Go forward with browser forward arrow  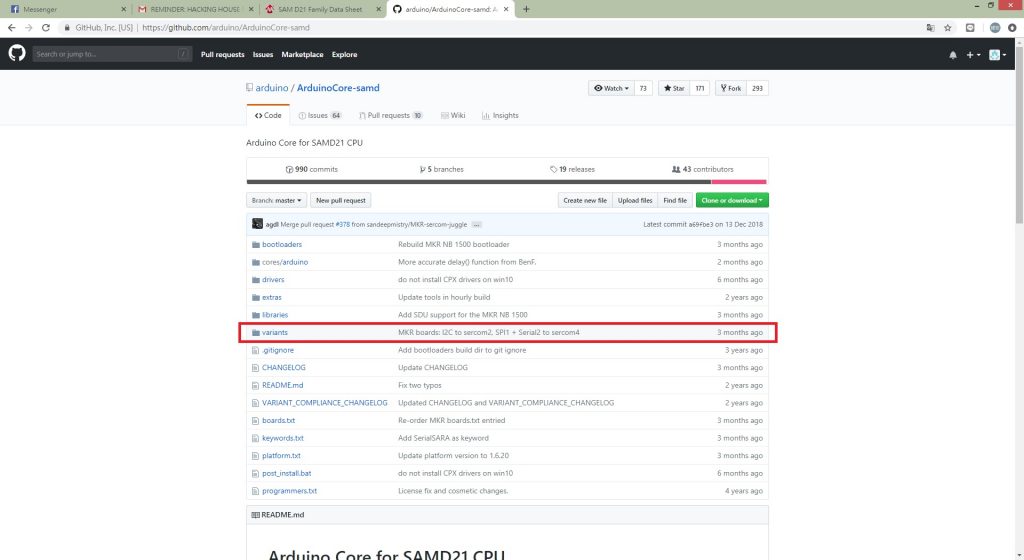pyautogui.click(x=28, y=27)
